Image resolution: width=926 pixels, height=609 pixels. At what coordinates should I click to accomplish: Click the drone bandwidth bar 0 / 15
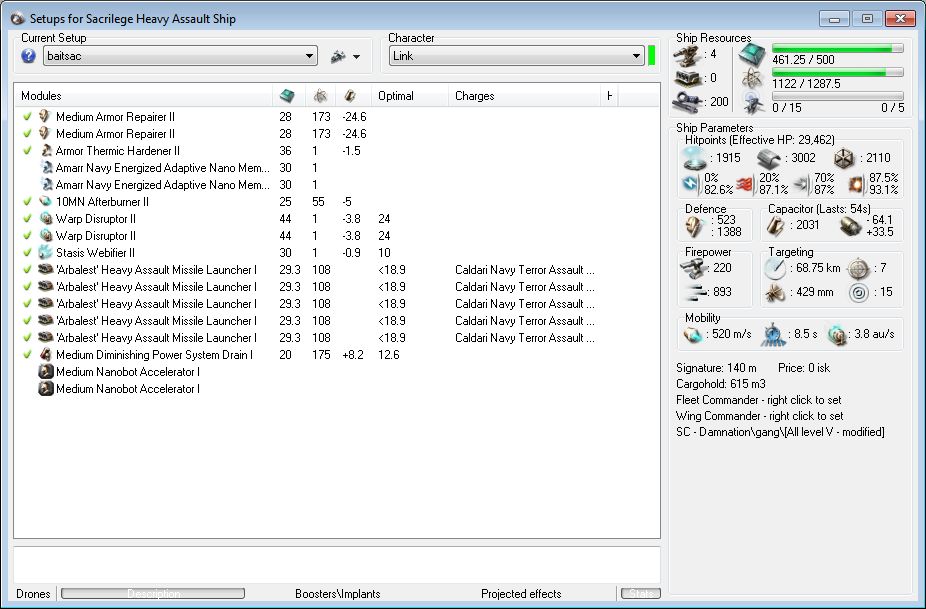pos(837,96)
